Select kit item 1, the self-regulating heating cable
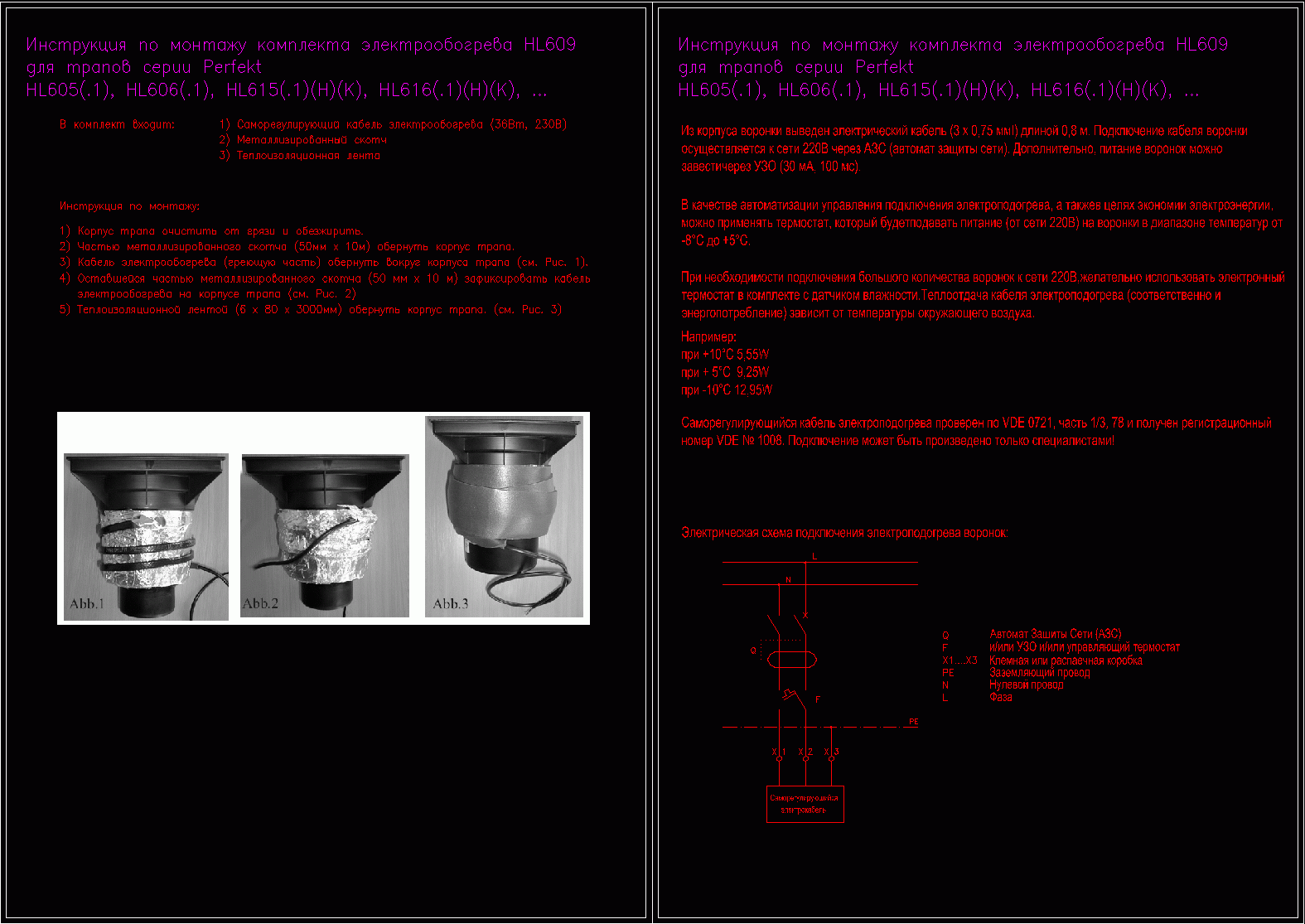The width and height of the screenshot is (1305, 924). tap(393, 125)
